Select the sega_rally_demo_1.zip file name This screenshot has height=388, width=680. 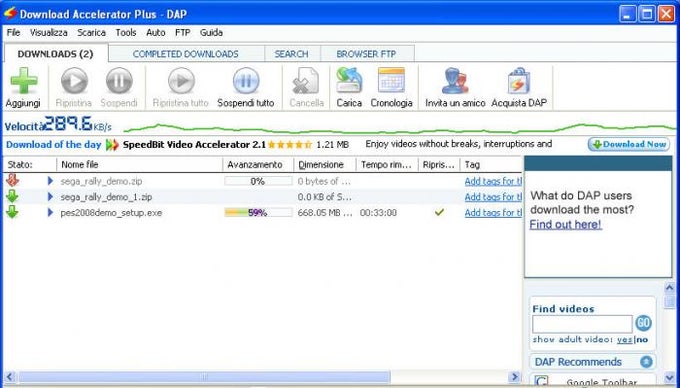106,197
